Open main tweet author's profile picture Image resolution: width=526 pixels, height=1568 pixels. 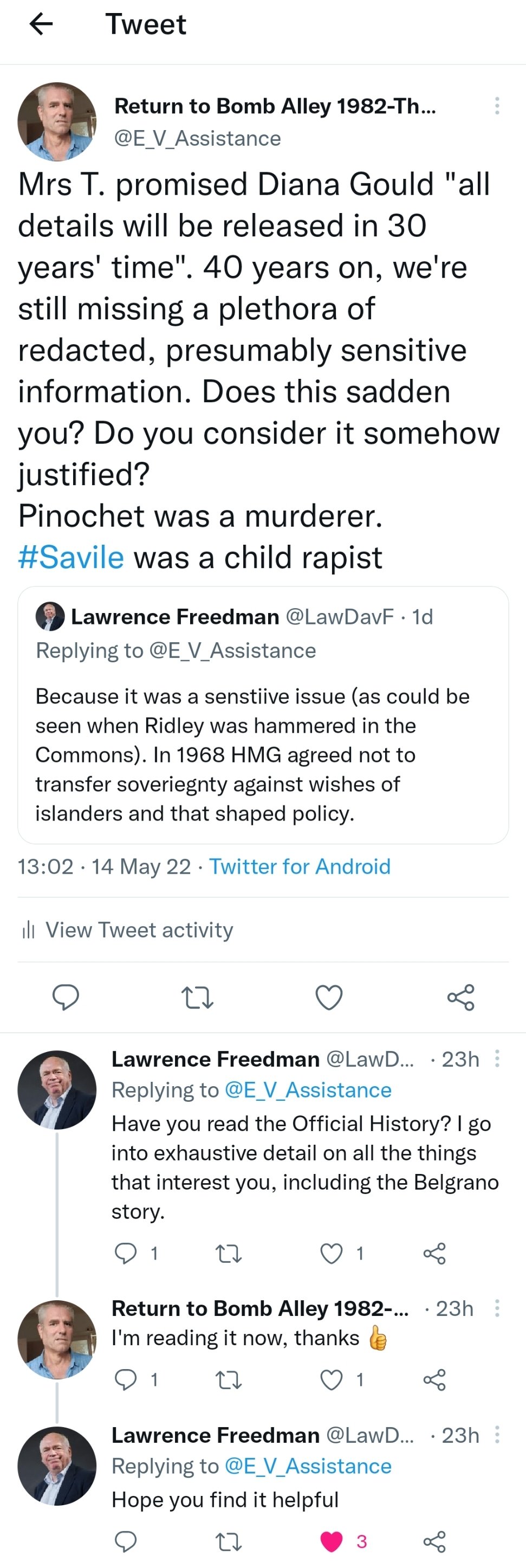click(57, 122)
